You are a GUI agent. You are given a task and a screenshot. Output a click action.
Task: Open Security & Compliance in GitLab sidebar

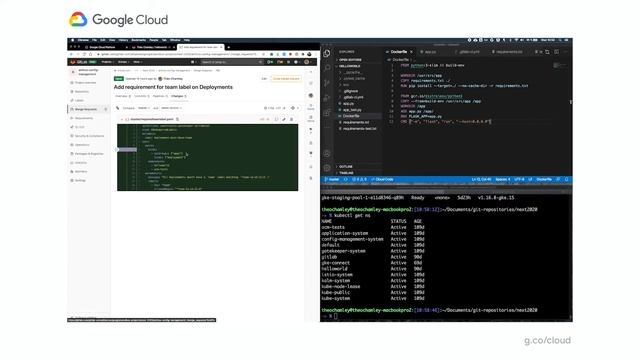[x=89, y=136]
